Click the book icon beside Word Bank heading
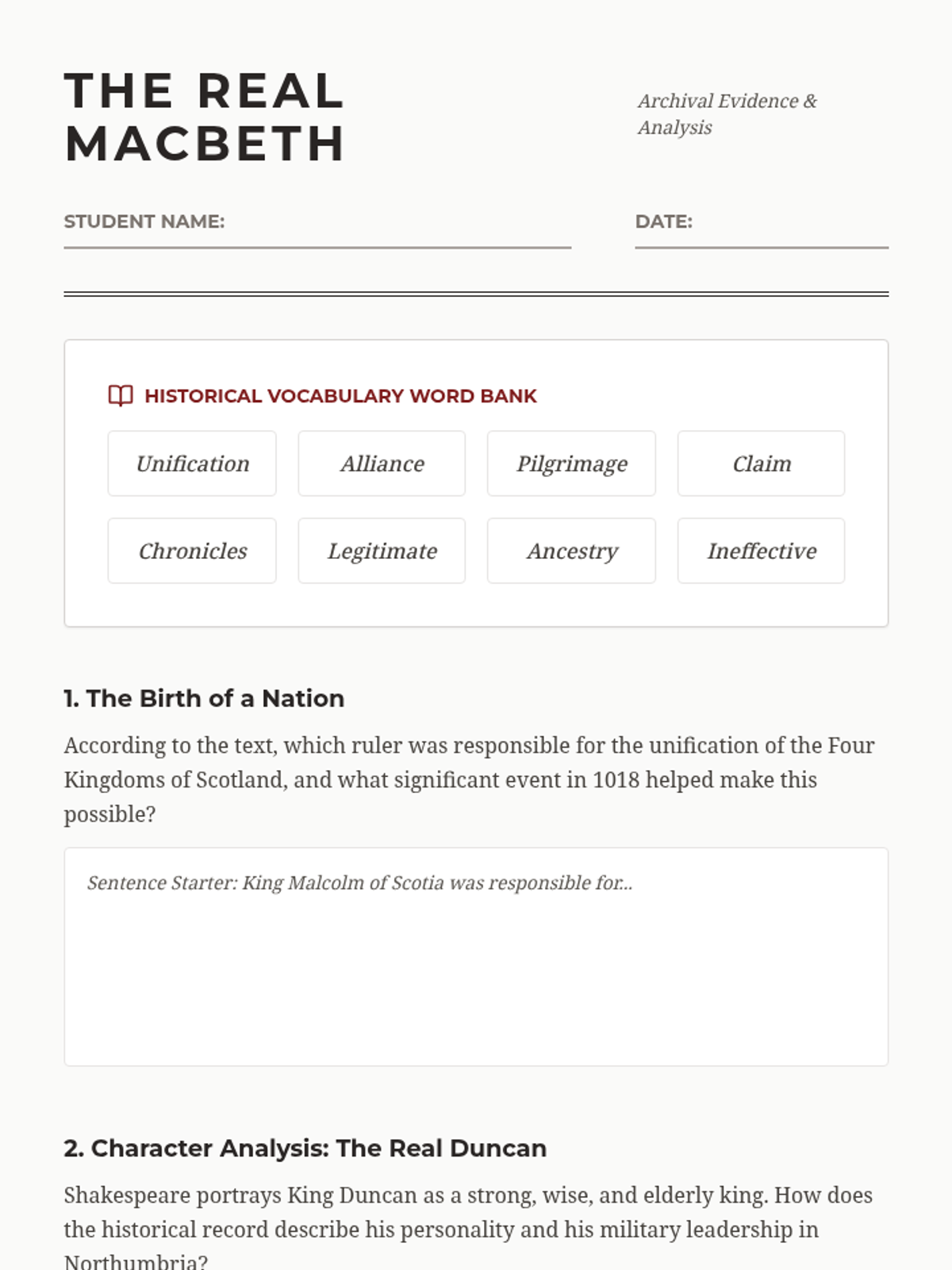Image resolution: width=952 pixels, height=1270 pixels. (x=121, y=395)
